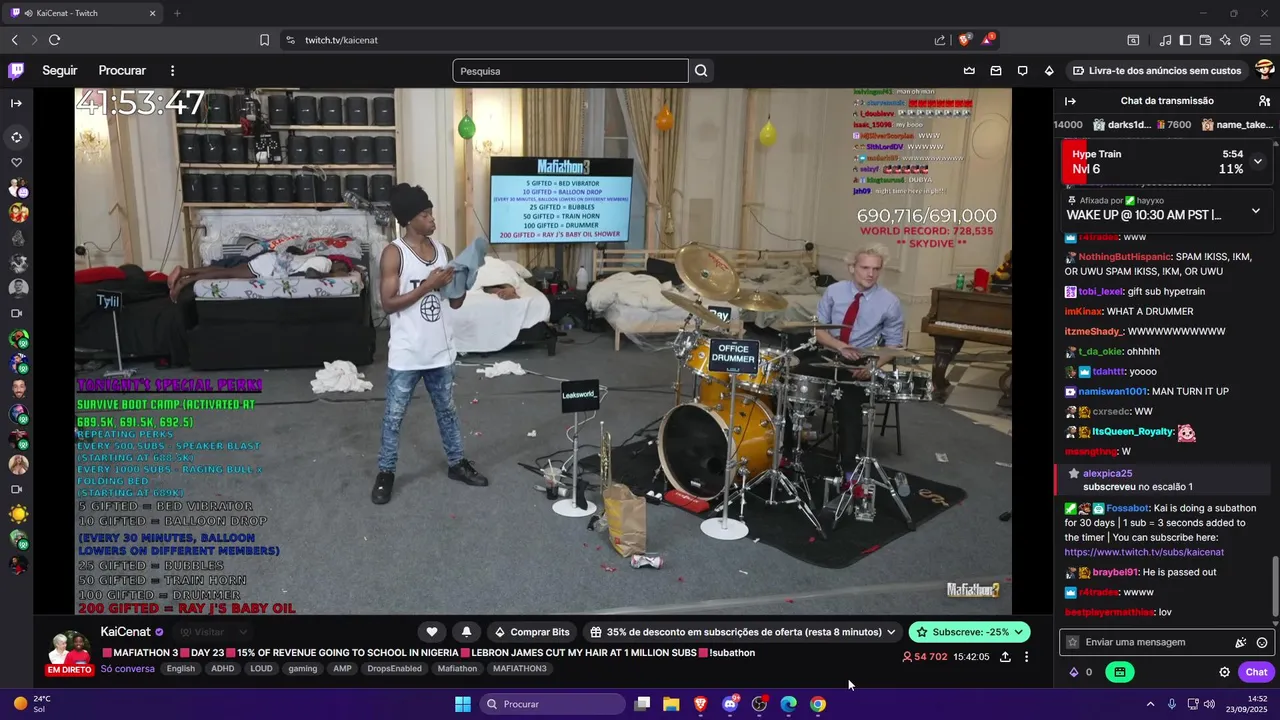Click the notification bell under stream
The image size is (1280, 720).
[466, 632]
